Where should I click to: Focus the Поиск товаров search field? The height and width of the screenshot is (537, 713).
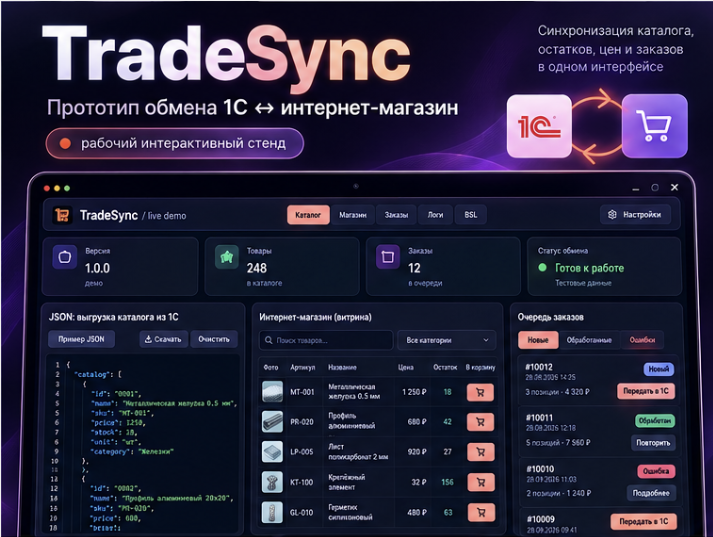click(x=326, y=340)
